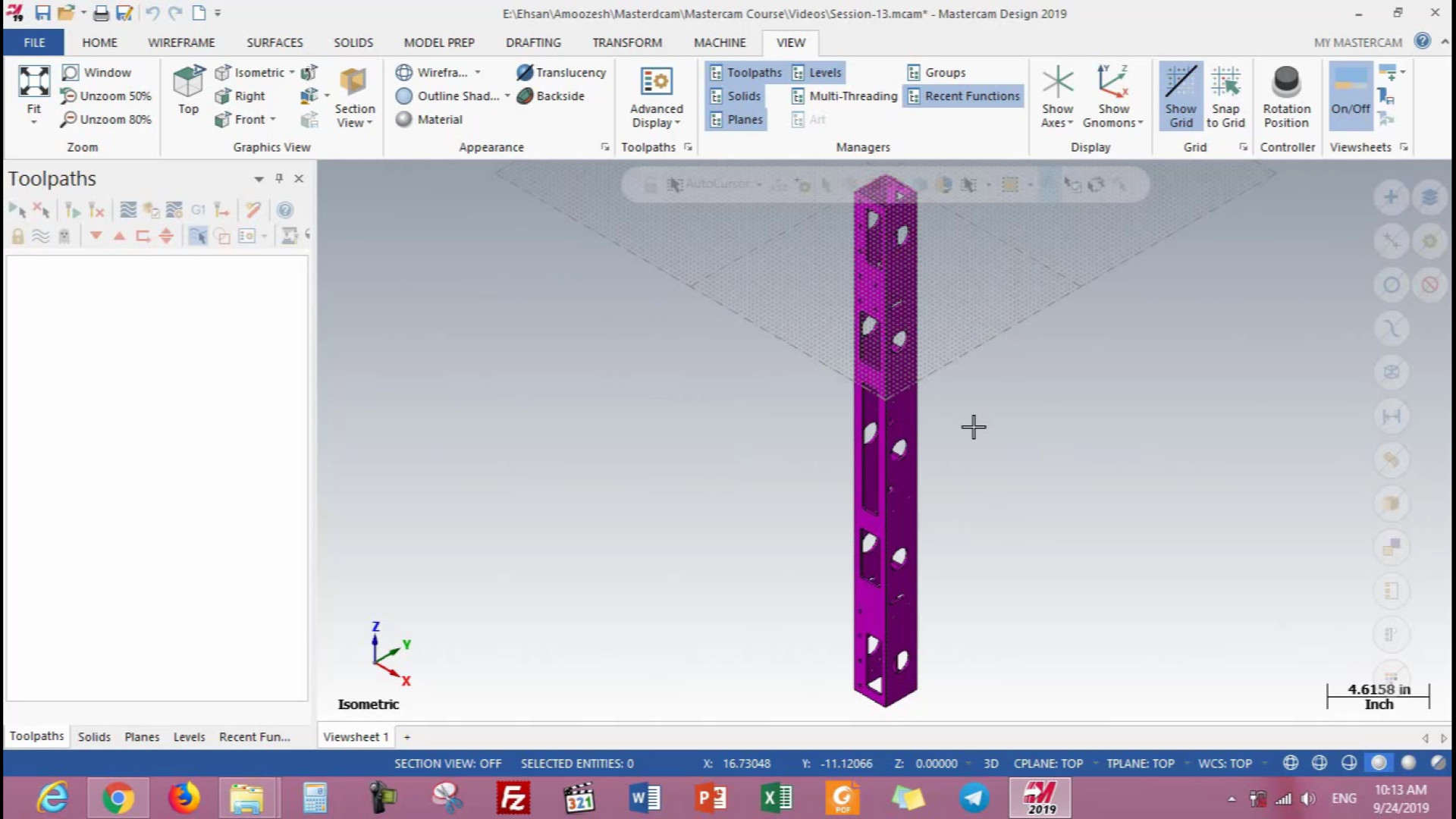
Task: Choose Outline Shaded appearance
Action: click(x=447, y=96)
